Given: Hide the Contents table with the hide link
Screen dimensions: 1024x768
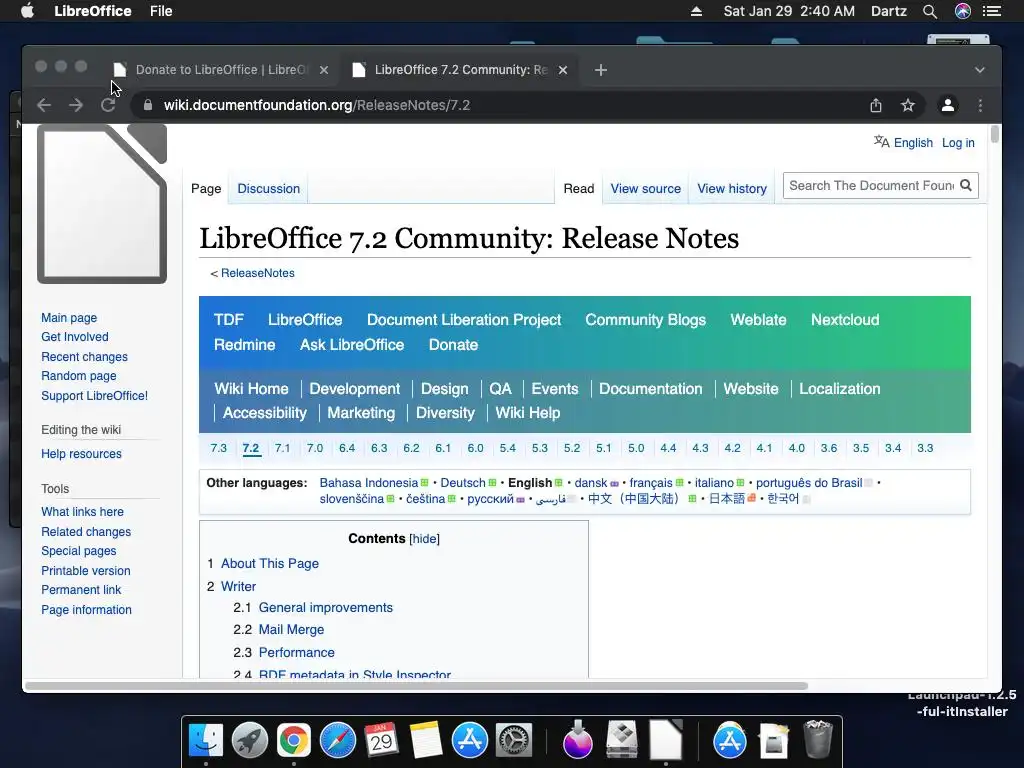Looking at the screenshot, I should coord(424,539).
